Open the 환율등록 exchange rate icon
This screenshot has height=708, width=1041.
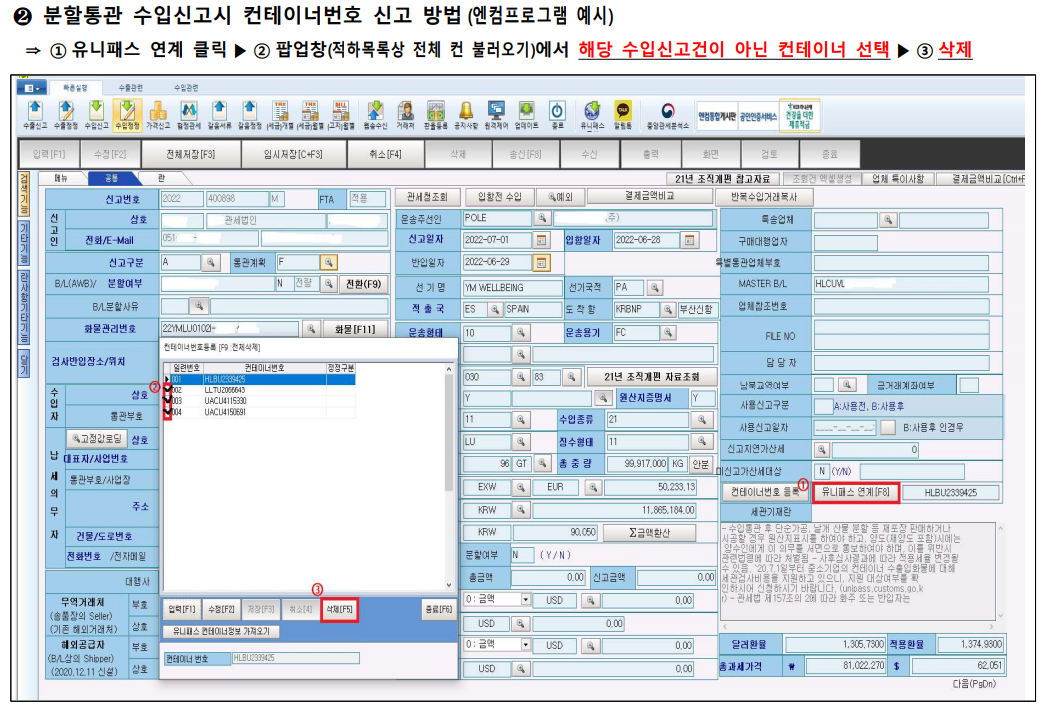pos(436,114)
